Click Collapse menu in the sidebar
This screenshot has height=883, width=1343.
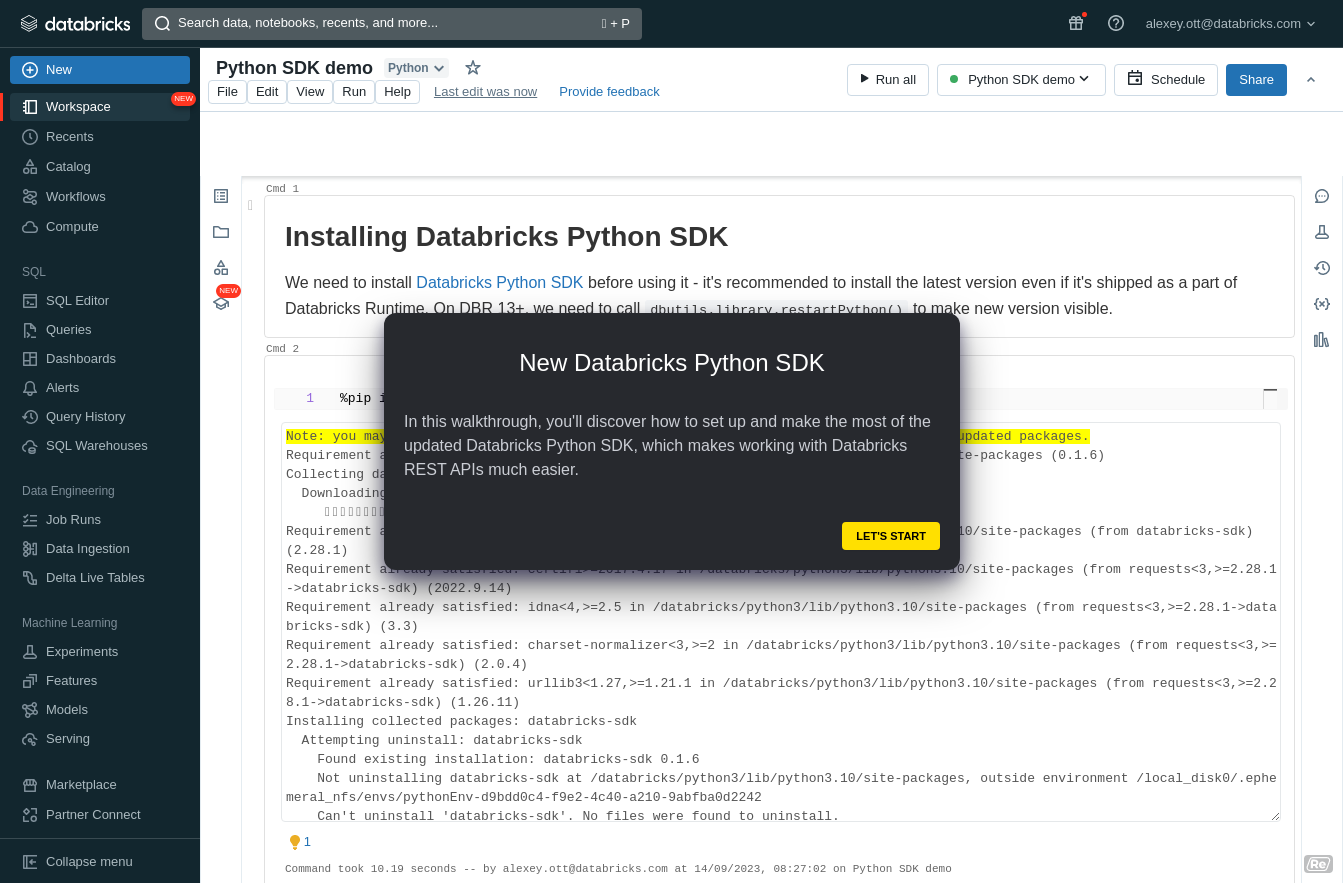coord(89,861)
